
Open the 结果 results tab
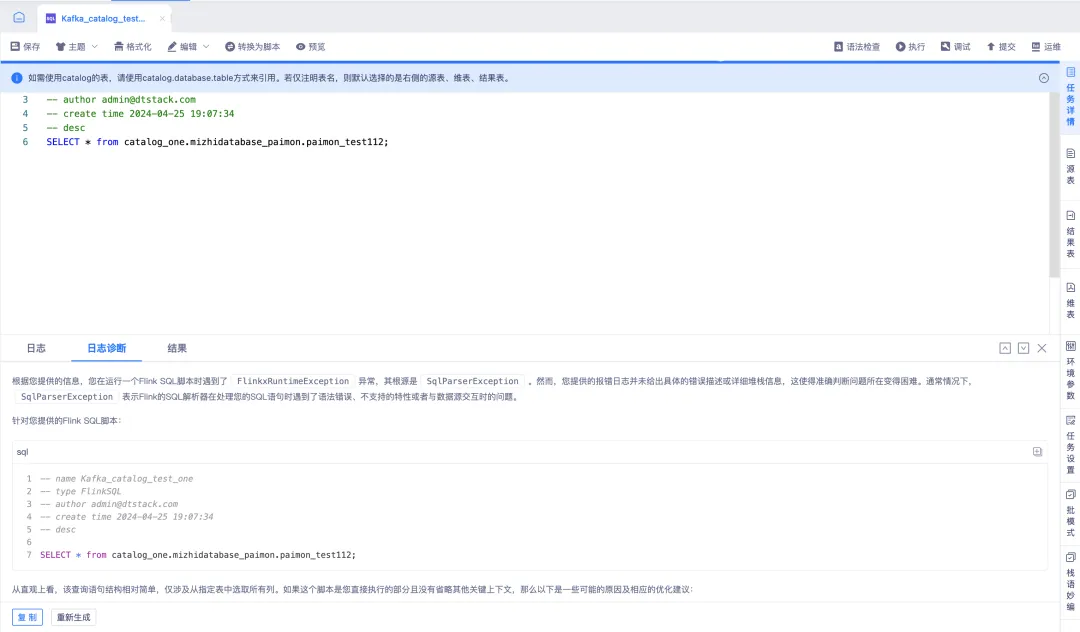coord(177,348)
